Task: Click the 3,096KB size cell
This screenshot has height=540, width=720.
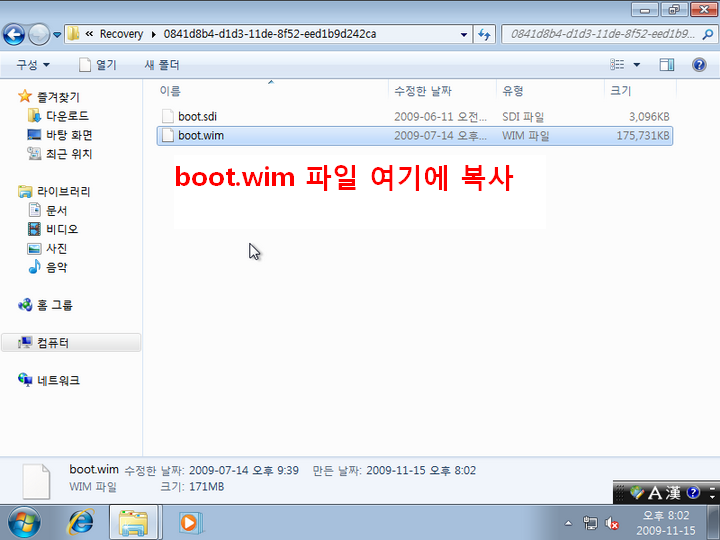Action: 649,117
